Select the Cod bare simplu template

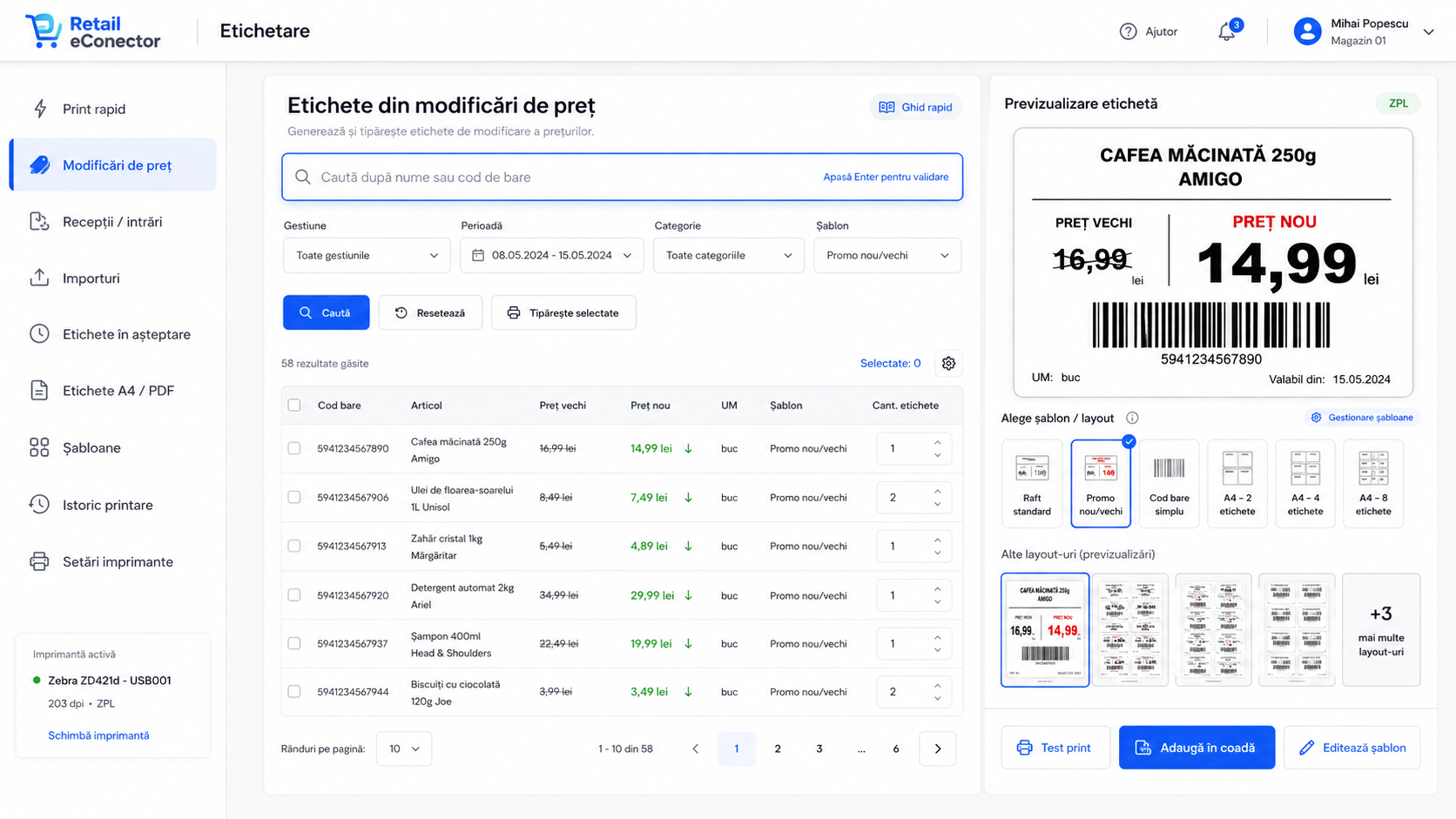[1169, 483]
